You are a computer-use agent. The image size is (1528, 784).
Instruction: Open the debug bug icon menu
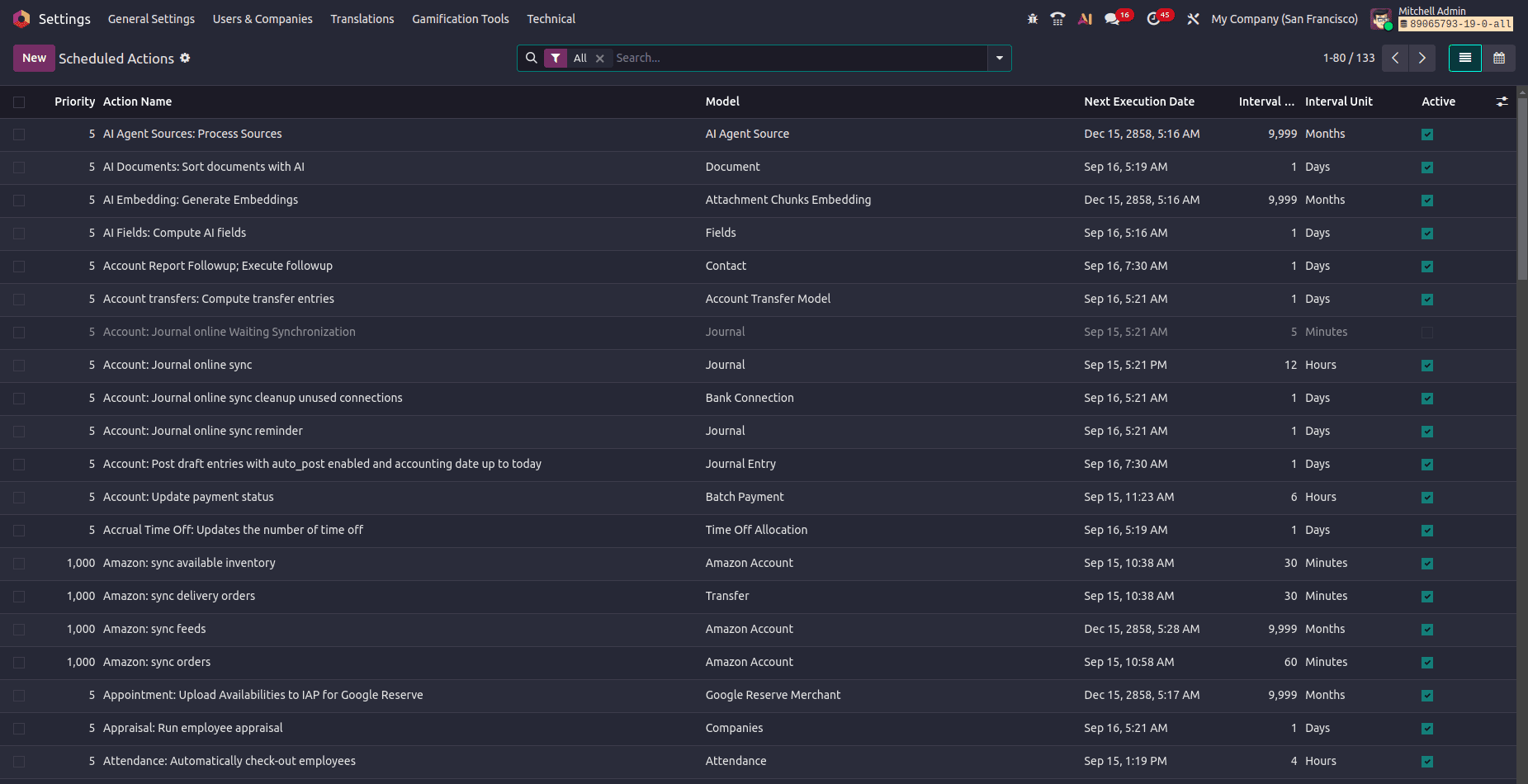point(1033,19)
